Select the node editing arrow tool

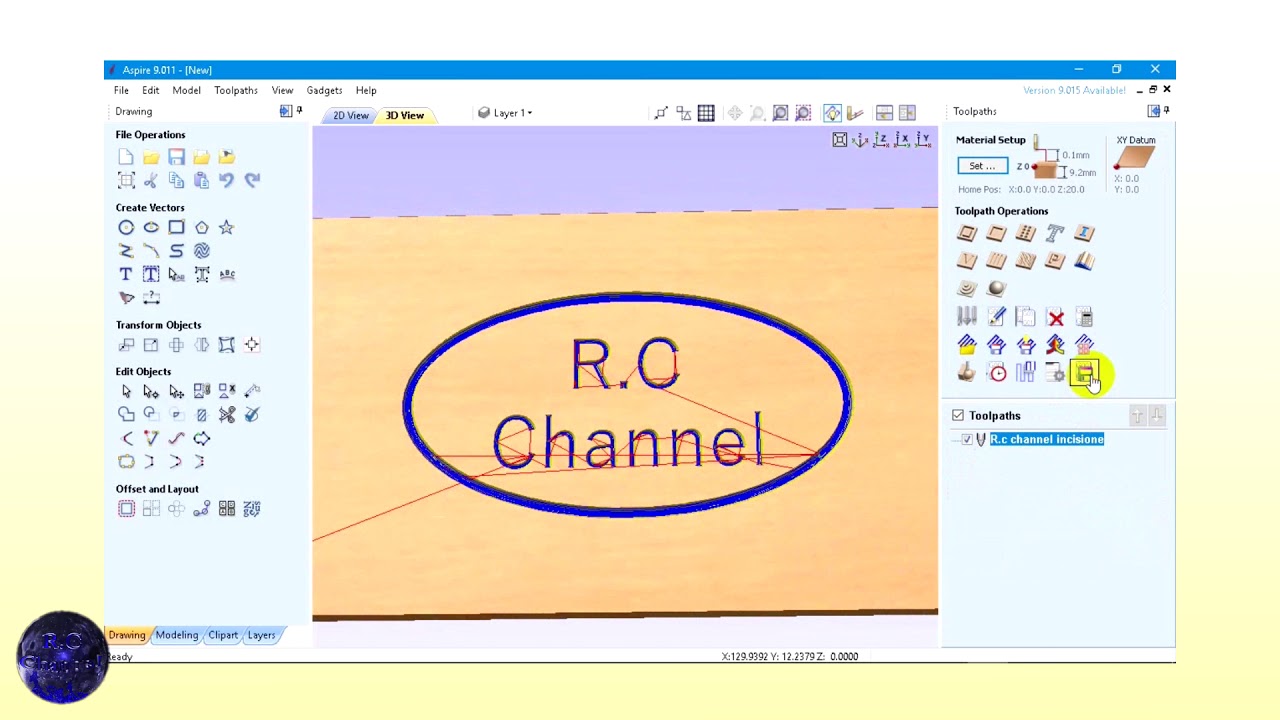[x=151, y=391]
